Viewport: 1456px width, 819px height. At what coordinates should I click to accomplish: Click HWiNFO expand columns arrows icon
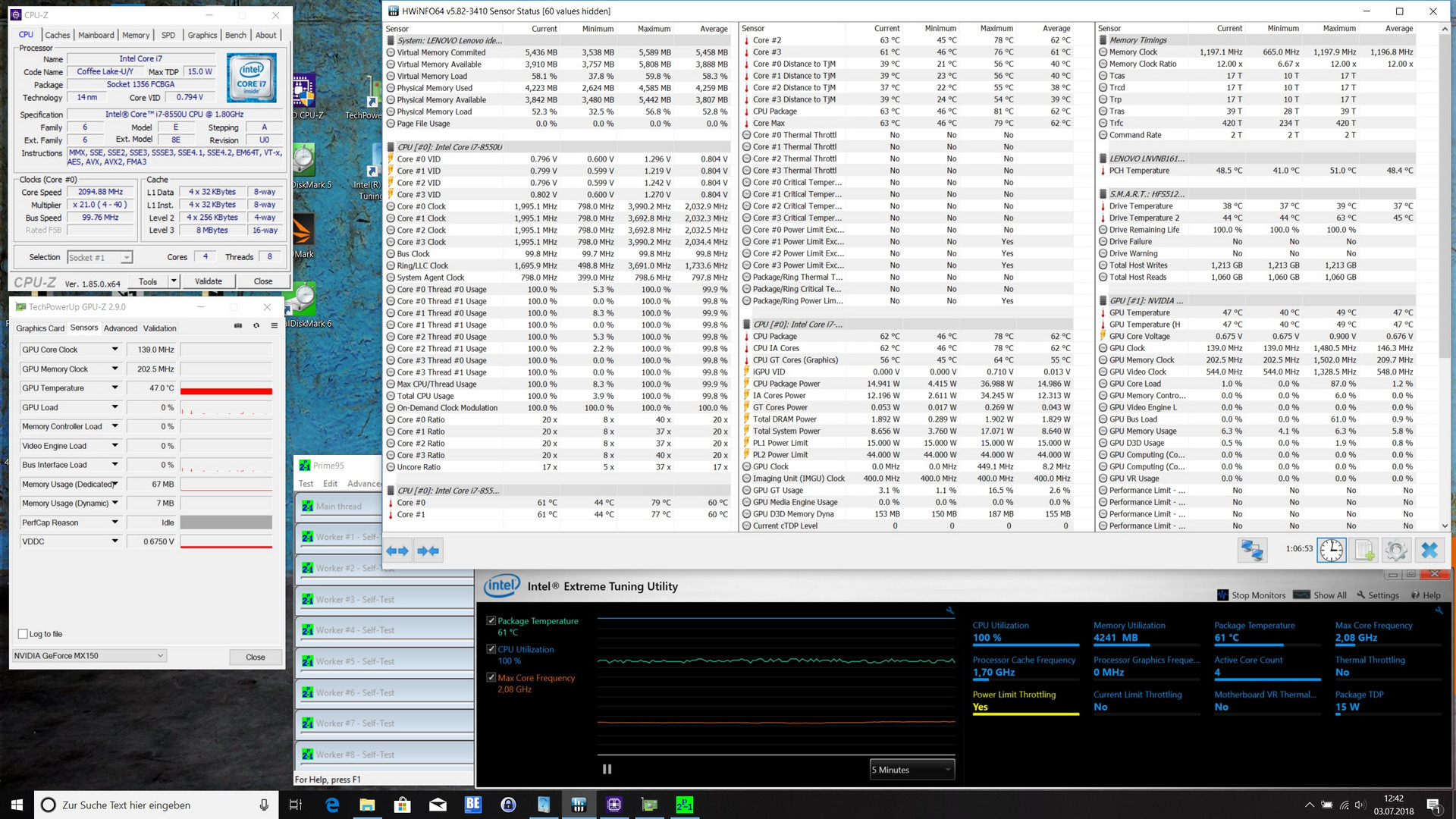point(397,551)
